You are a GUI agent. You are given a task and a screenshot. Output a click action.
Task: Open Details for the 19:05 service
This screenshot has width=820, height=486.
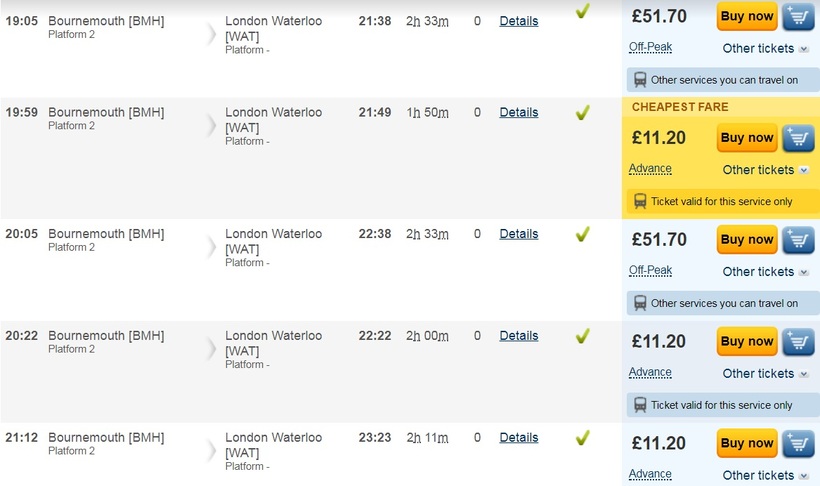(518, 21)
